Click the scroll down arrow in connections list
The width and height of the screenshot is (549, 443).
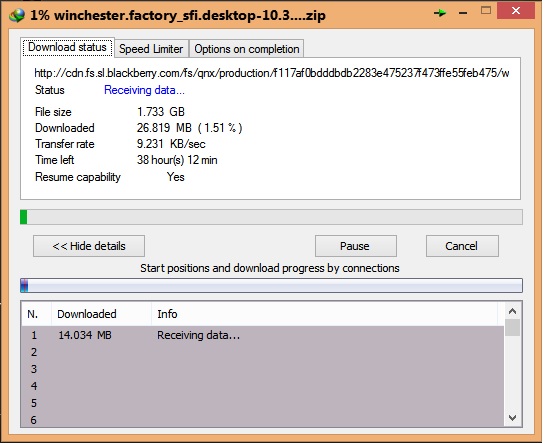click(x=513, y=417)
